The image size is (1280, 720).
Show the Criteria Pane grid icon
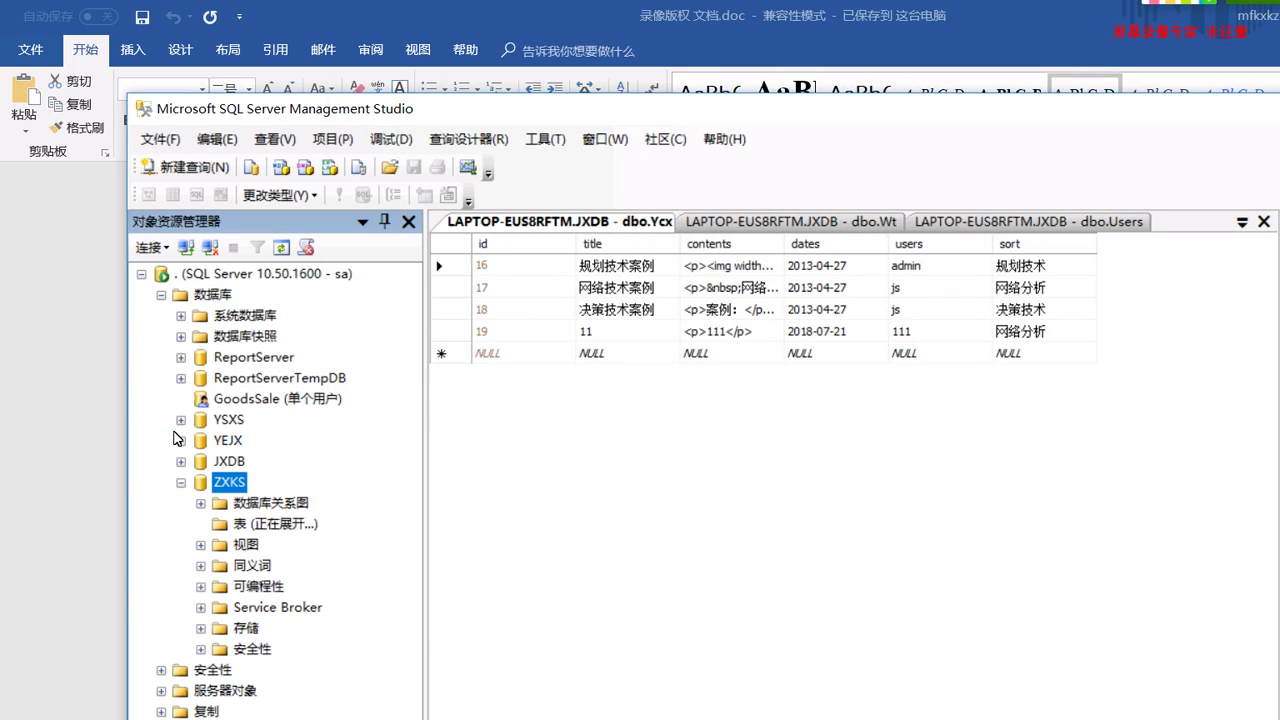click(173, 195)
